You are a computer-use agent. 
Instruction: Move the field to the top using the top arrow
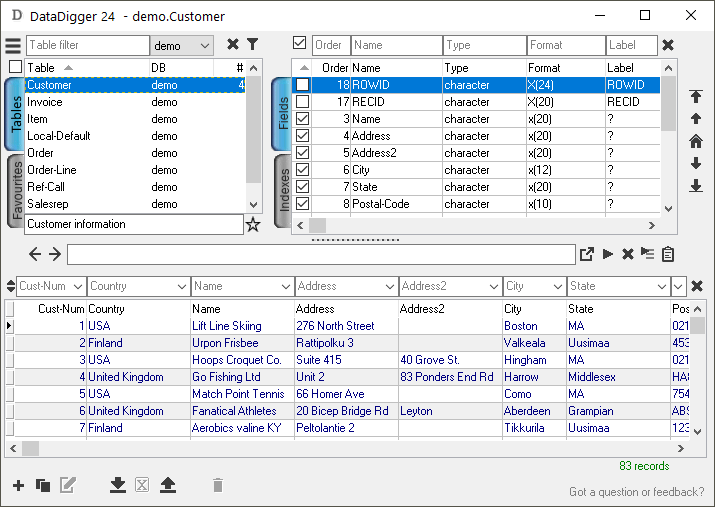pos(696,97)
